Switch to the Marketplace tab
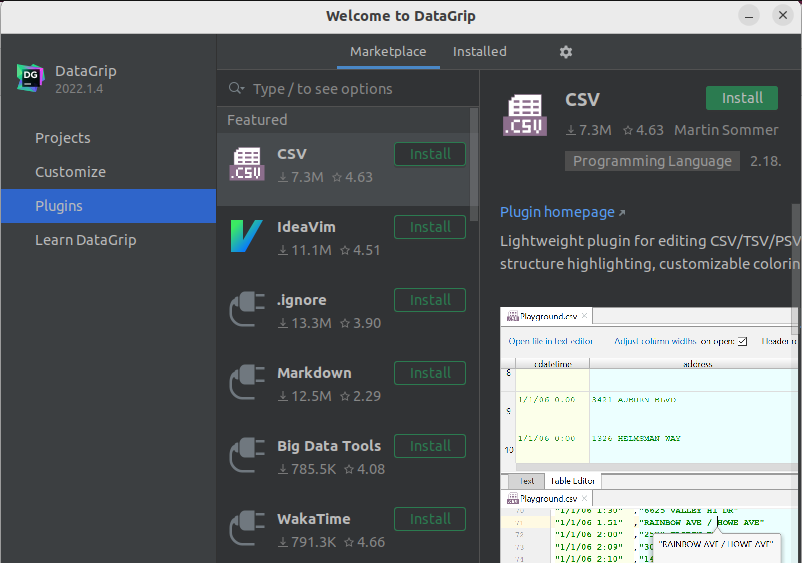The height and width of the screenshot is (563, 802). (388, 52)
